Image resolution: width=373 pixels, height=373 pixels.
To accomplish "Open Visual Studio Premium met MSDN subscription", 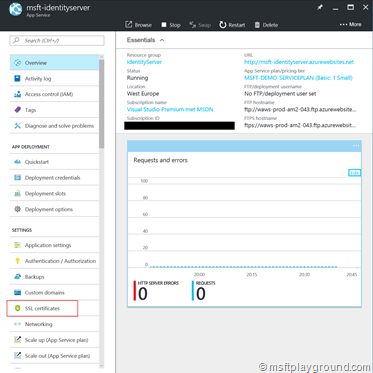I will click(170, 109).
